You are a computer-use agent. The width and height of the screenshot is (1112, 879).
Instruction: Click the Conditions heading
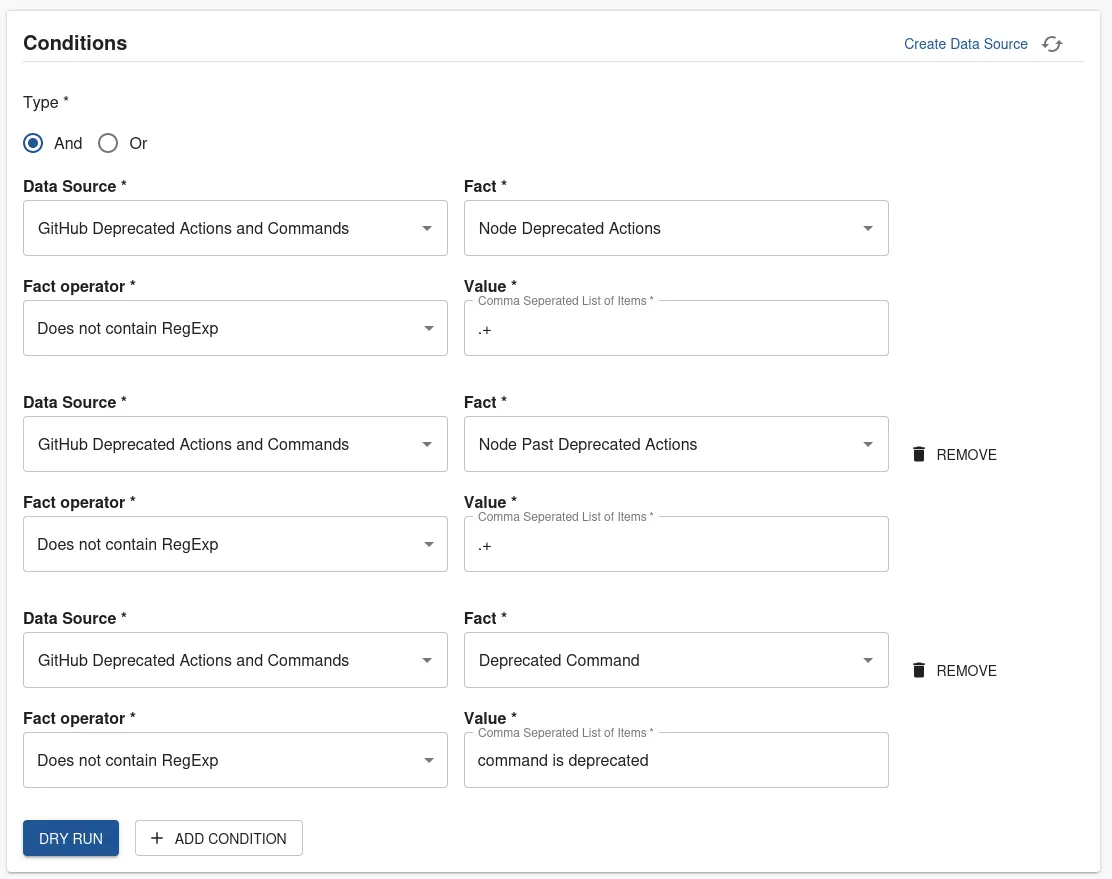(75, 43)
